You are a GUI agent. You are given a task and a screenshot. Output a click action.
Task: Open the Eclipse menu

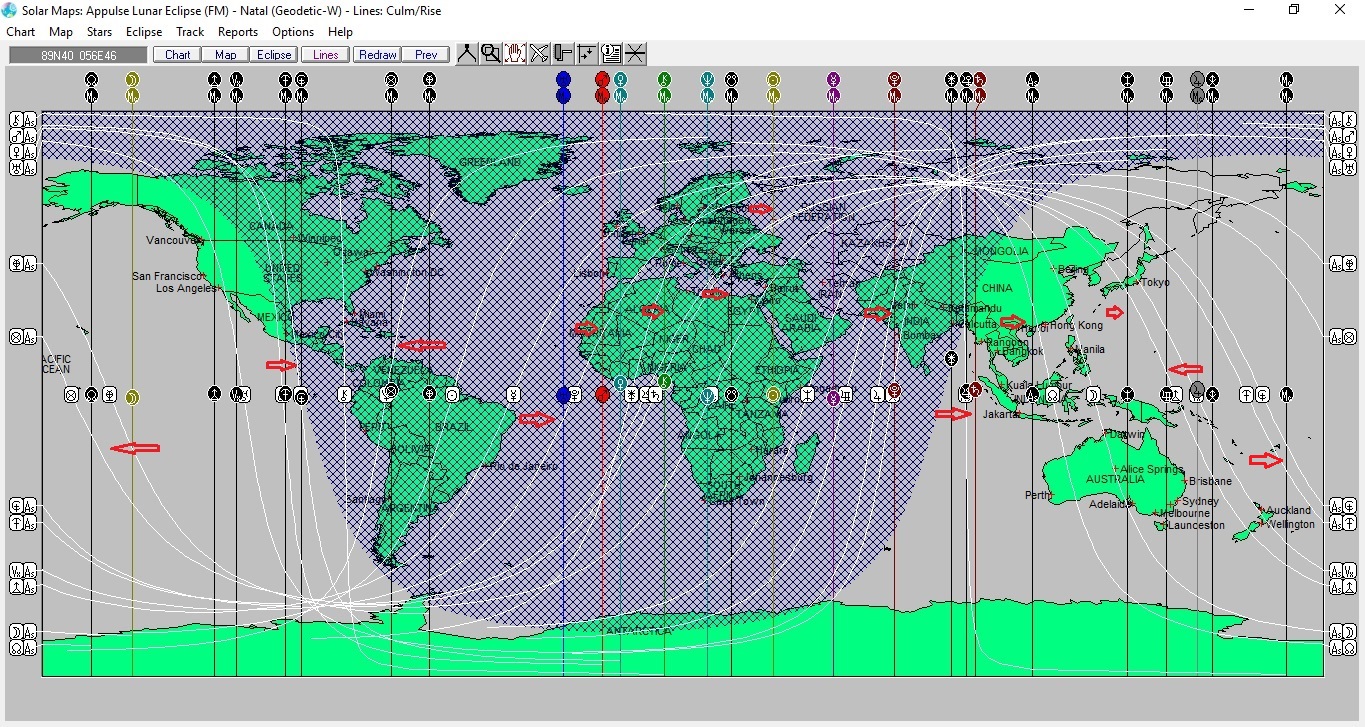coord(144,32)
